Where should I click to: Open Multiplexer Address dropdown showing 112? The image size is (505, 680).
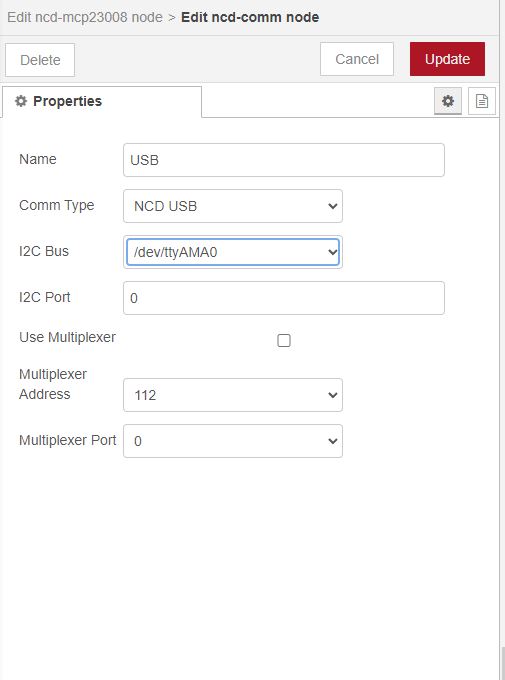click(233, 395)
